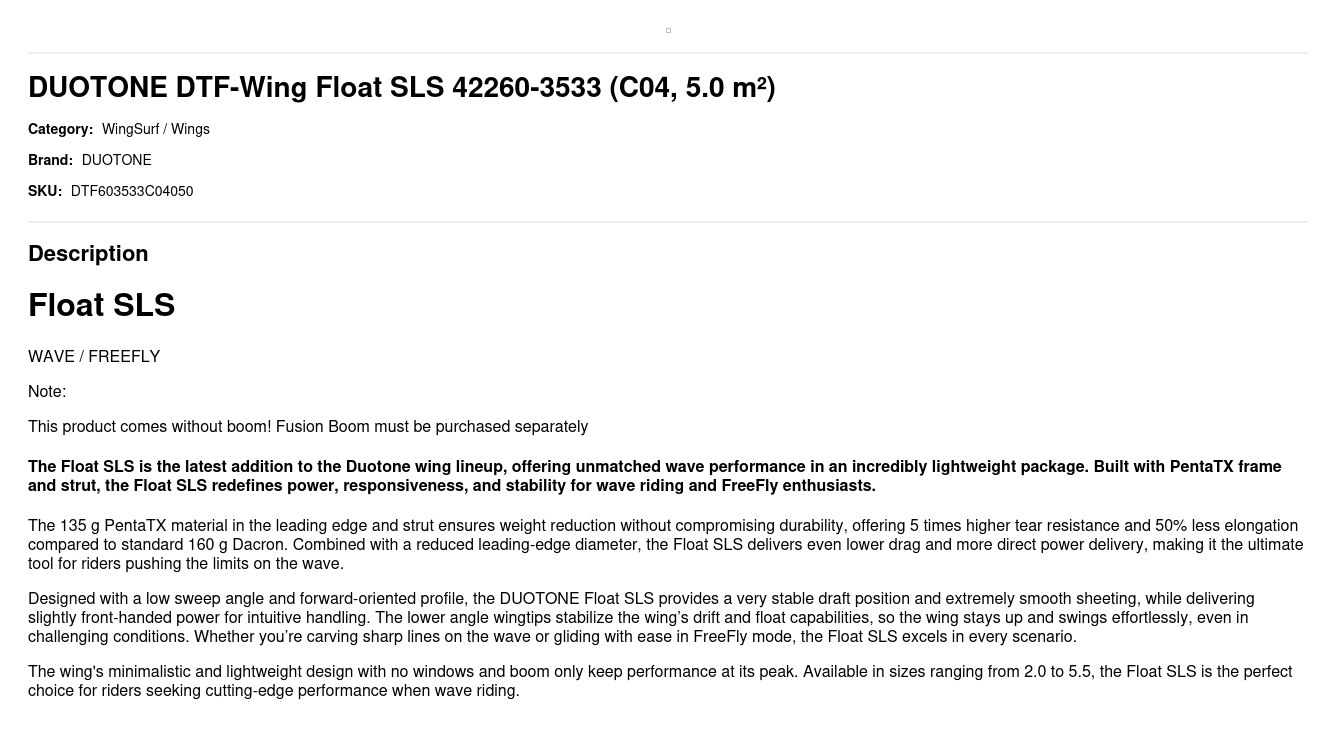The width and height of the screenshot is (1328, 746).
Task: Click the '5.0 m²' size in the title
Action: (725, 88)
